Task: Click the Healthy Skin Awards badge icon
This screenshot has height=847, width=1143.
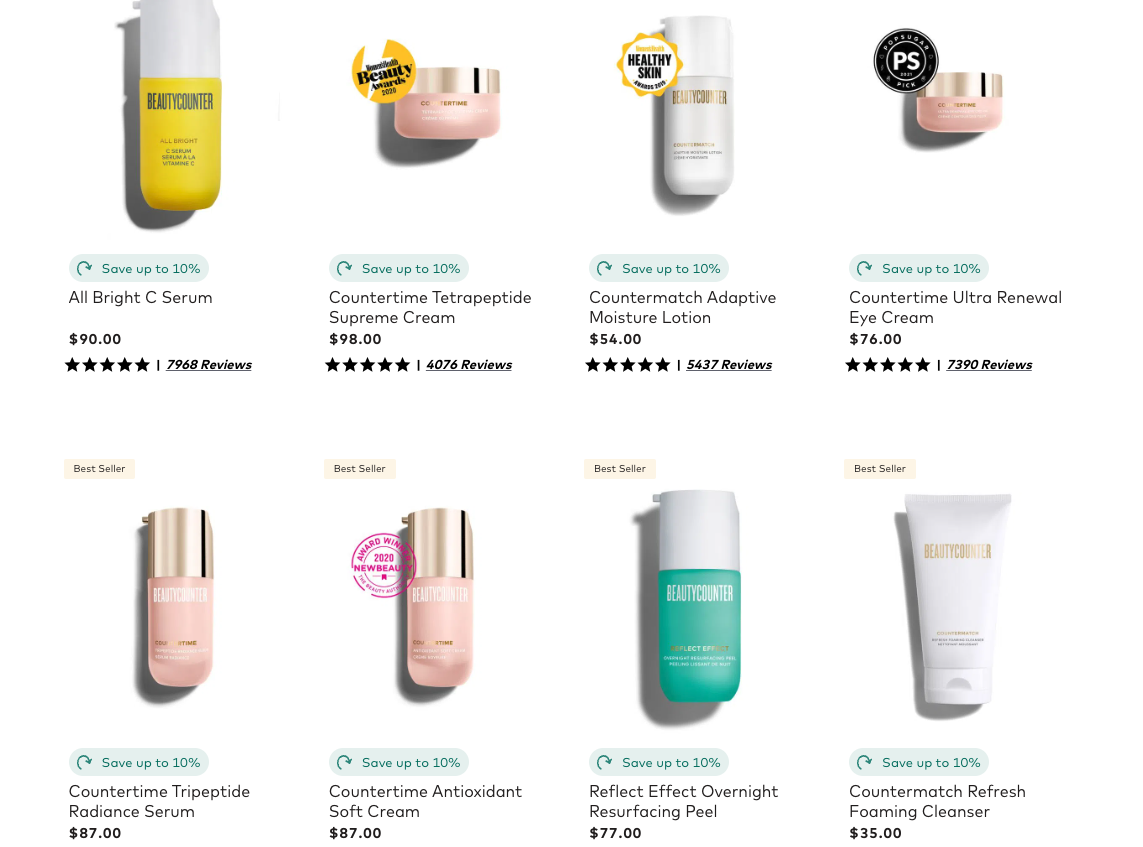Action: [x=649, y=64]
